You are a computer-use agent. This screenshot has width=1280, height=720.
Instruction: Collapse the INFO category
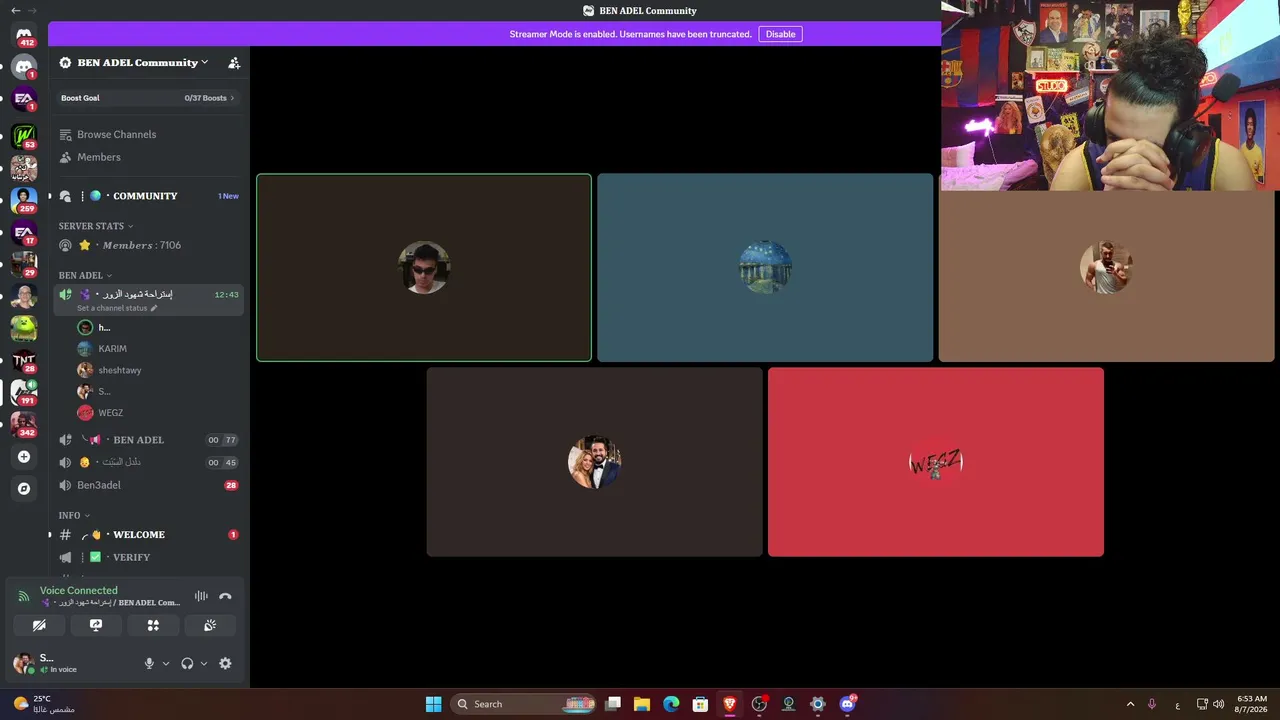pyautogui.click(x=74, y=515)
